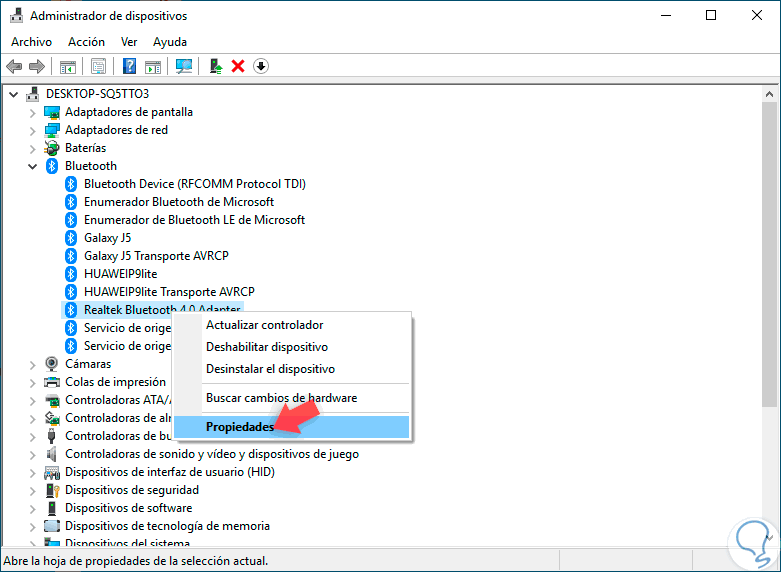Expand Adaptadores de pantalla node

32,113
